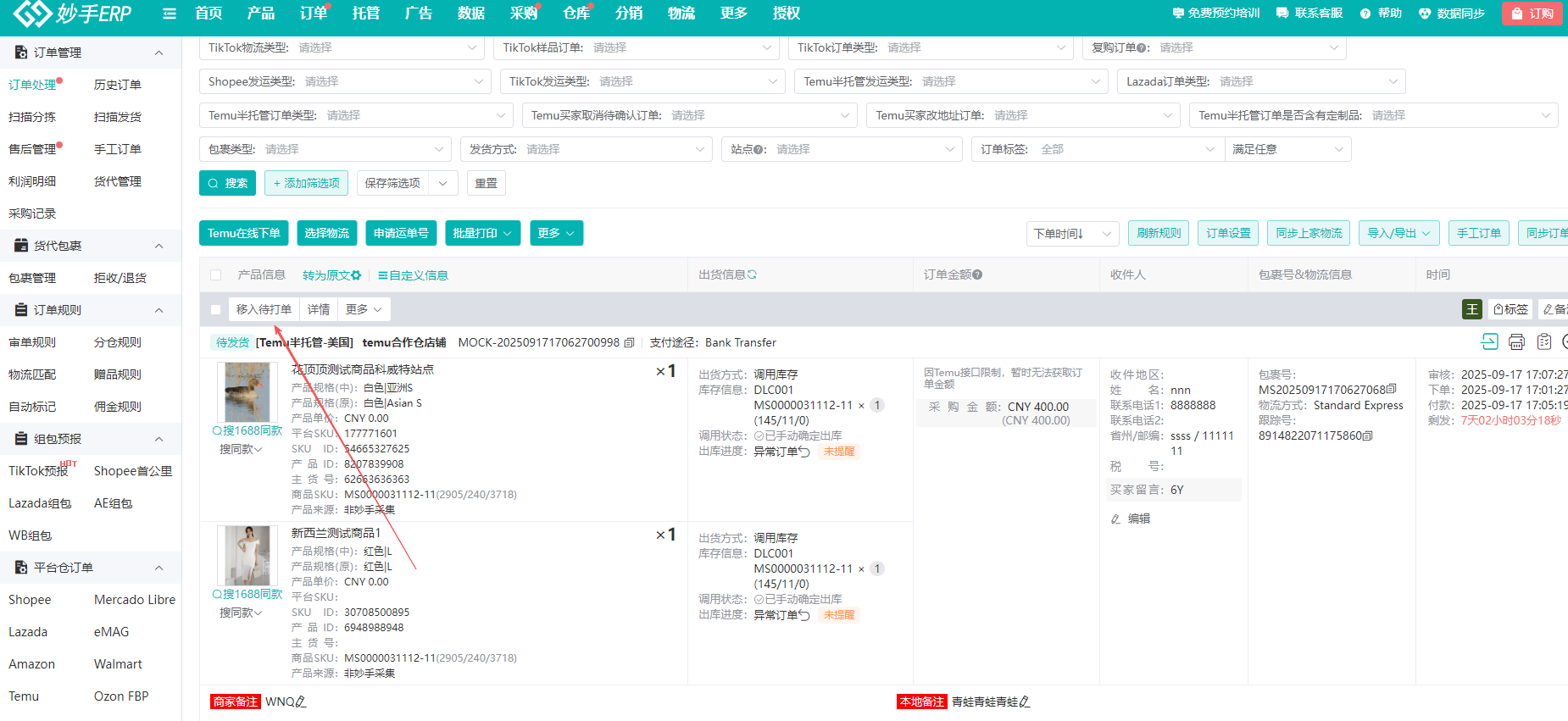
Task: Click the printer icon on the order row
Action: click(x=1516, y=341)
